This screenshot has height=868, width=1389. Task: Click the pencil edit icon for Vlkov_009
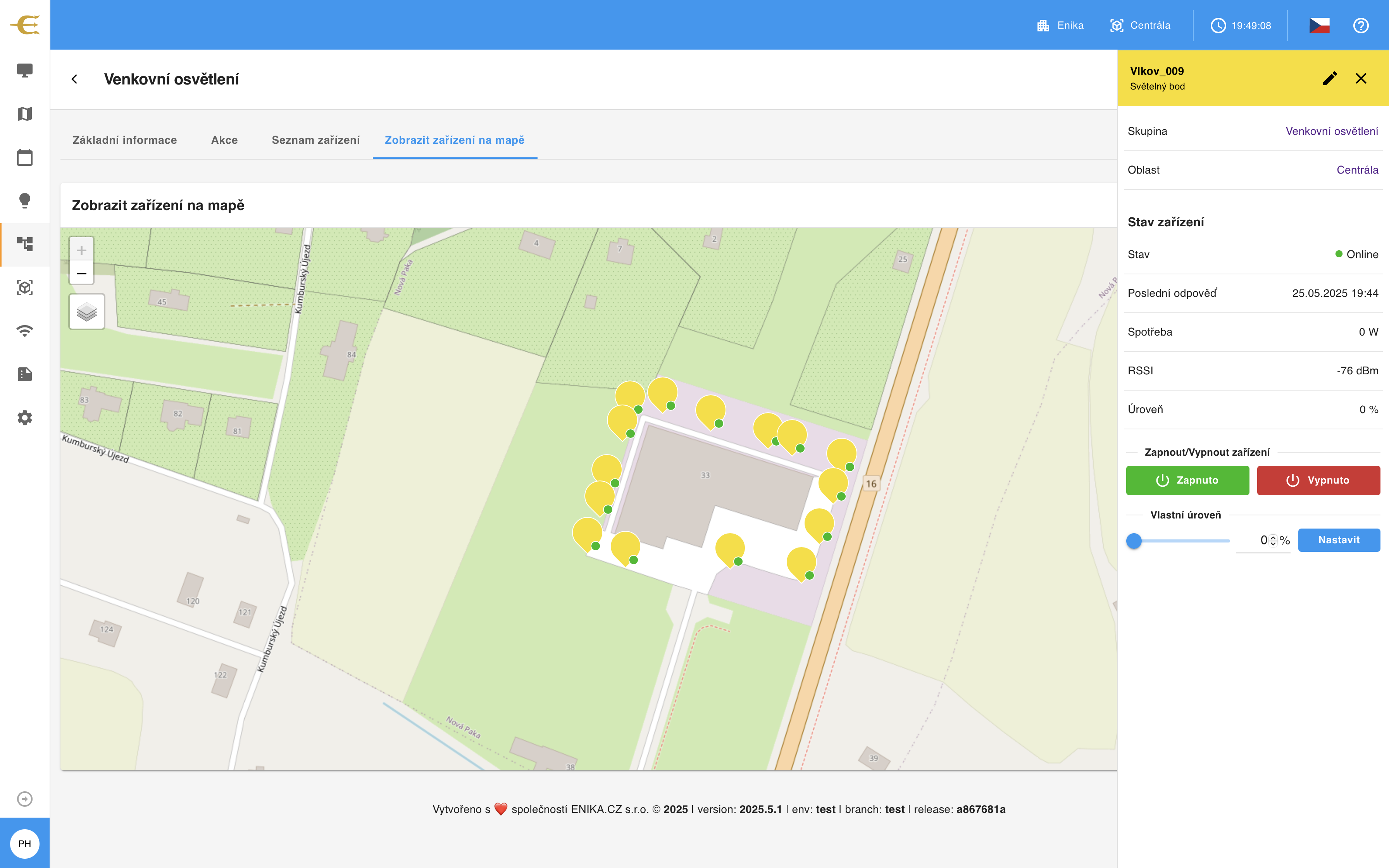click(x=1330, y=78)
